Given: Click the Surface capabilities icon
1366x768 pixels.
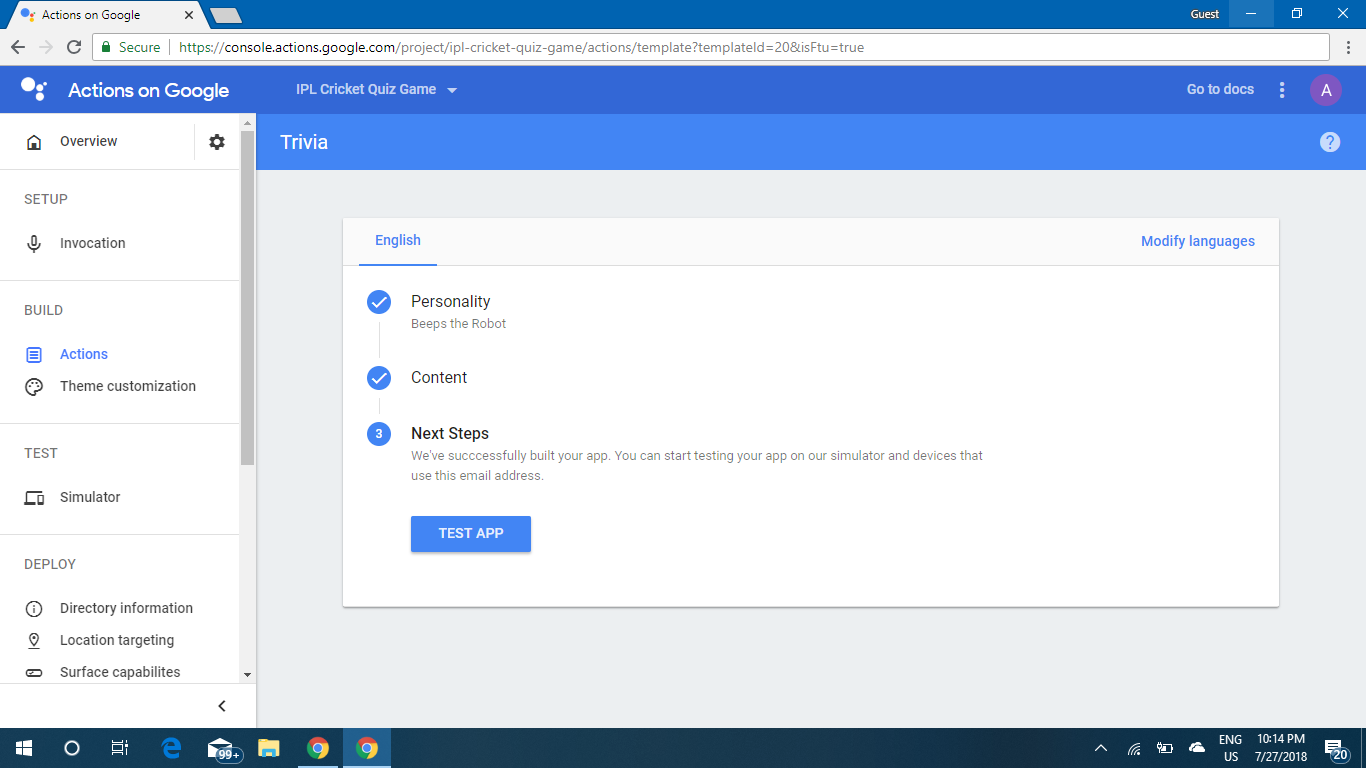Looking at the screenshot, I should pos(34,673).
